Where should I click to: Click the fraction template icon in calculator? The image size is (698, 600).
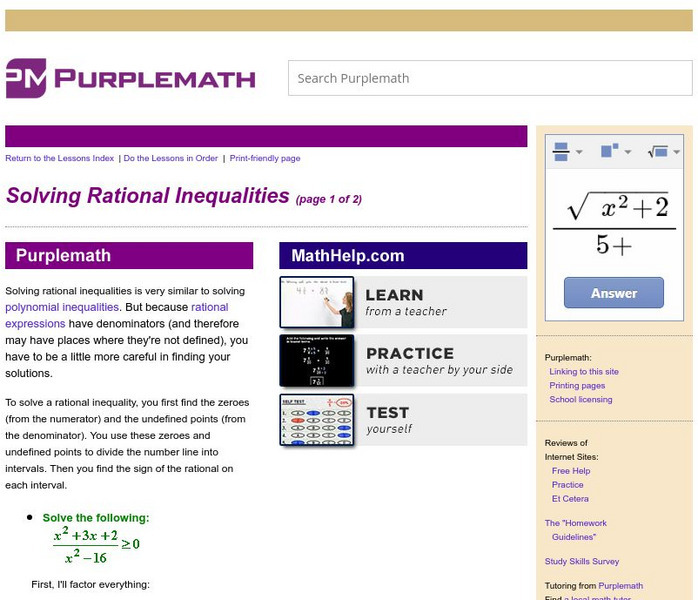coord(561,152)
